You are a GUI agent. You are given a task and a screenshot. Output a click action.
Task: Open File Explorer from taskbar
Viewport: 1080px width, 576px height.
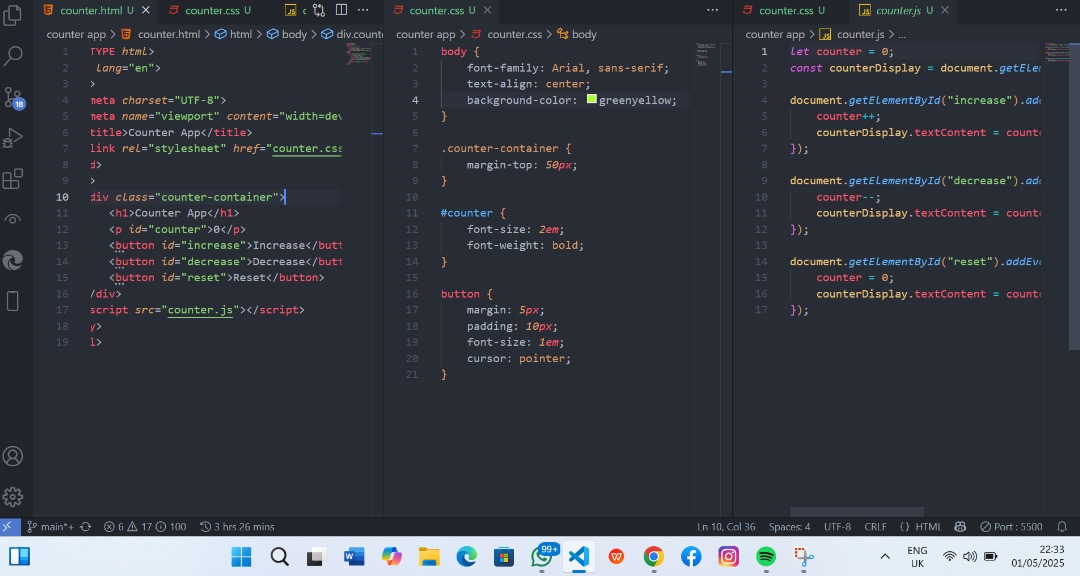(x=429, y=556)
